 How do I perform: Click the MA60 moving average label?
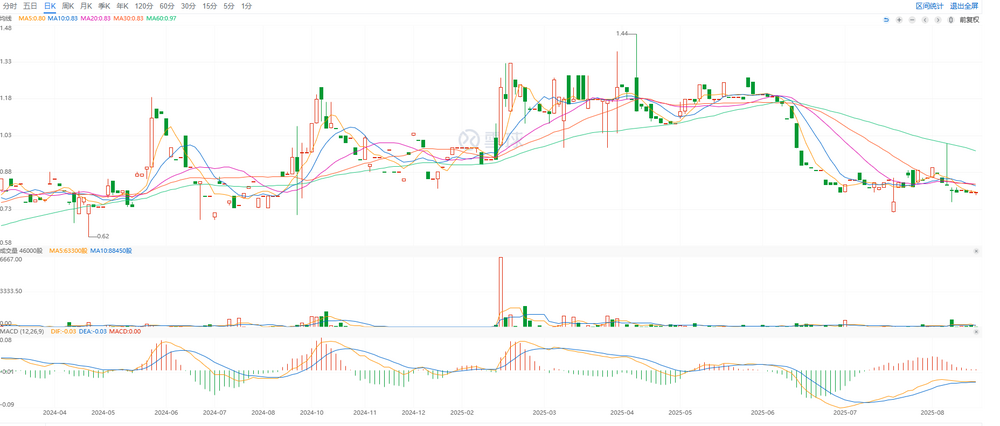point(160,19)
